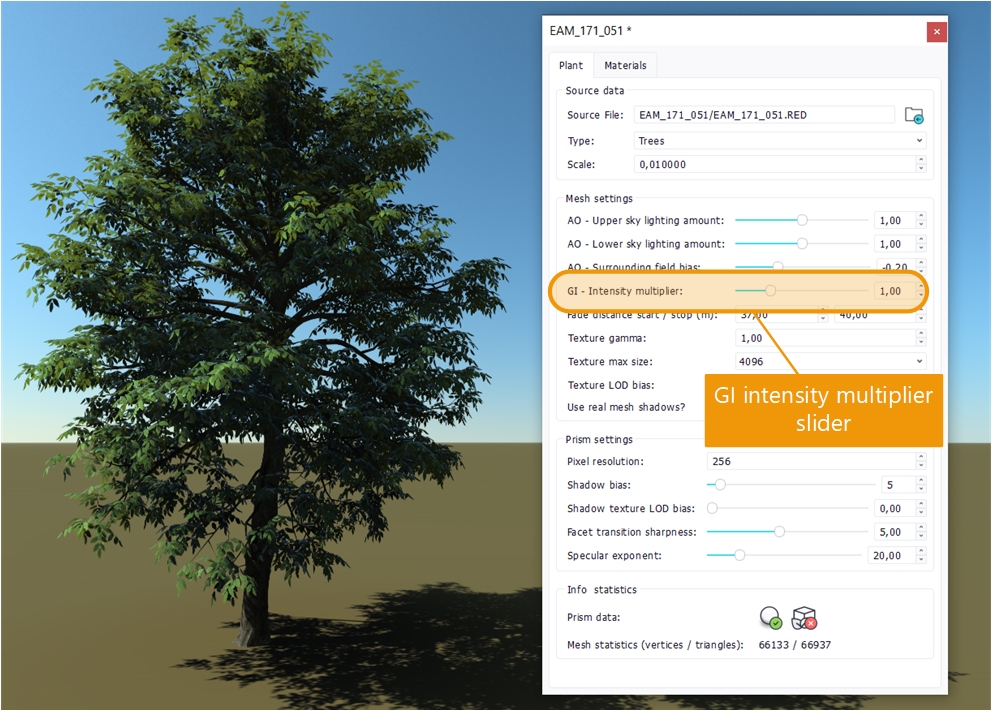
Task: Click the Source File path field
Action: click(x=764, y=115)
